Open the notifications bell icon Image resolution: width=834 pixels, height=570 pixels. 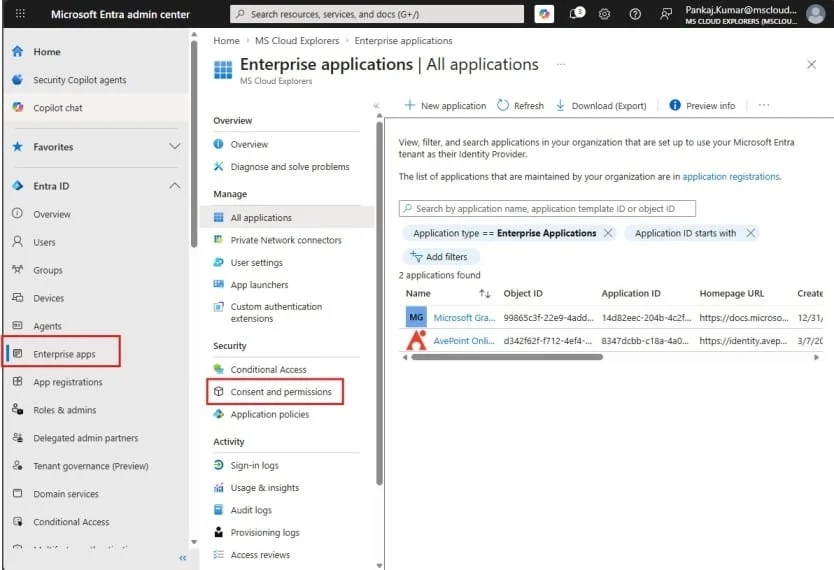pyautogui.click(x=576, y=13)
